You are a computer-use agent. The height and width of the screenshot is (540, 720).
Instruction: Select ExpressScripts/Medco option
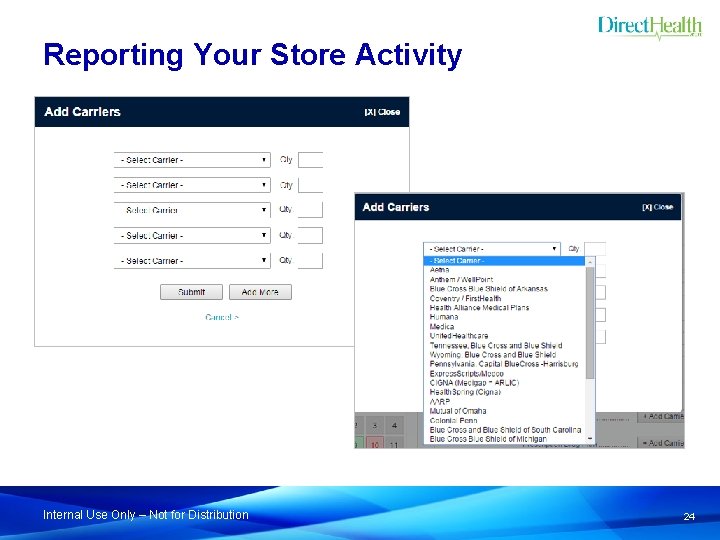(504, 373)
